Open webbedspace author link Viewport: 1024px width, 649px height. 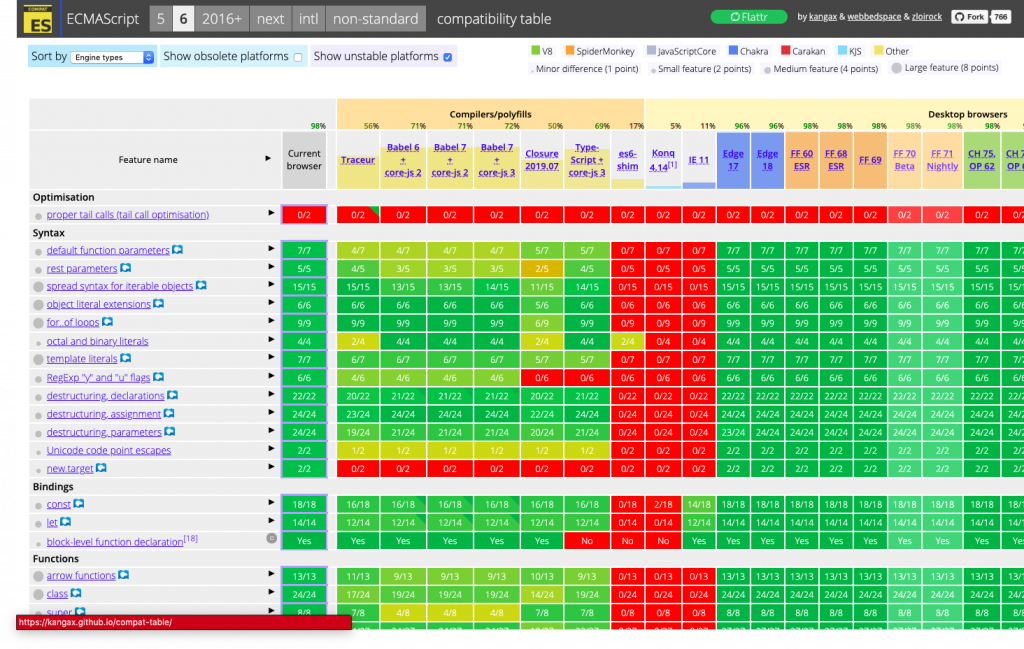(x=874, y=17)
